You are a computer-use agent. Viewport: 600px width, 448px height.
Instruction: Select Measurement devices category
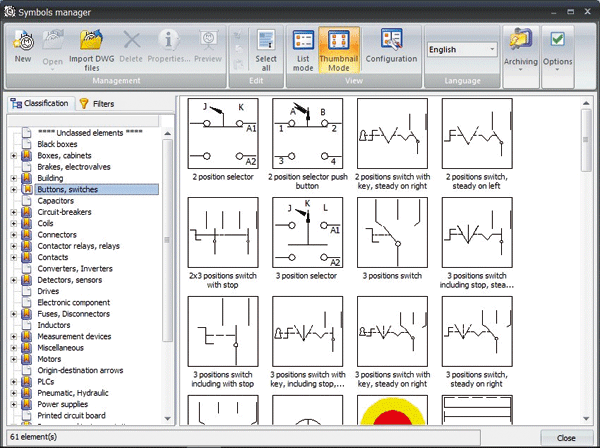click(74, 336)
